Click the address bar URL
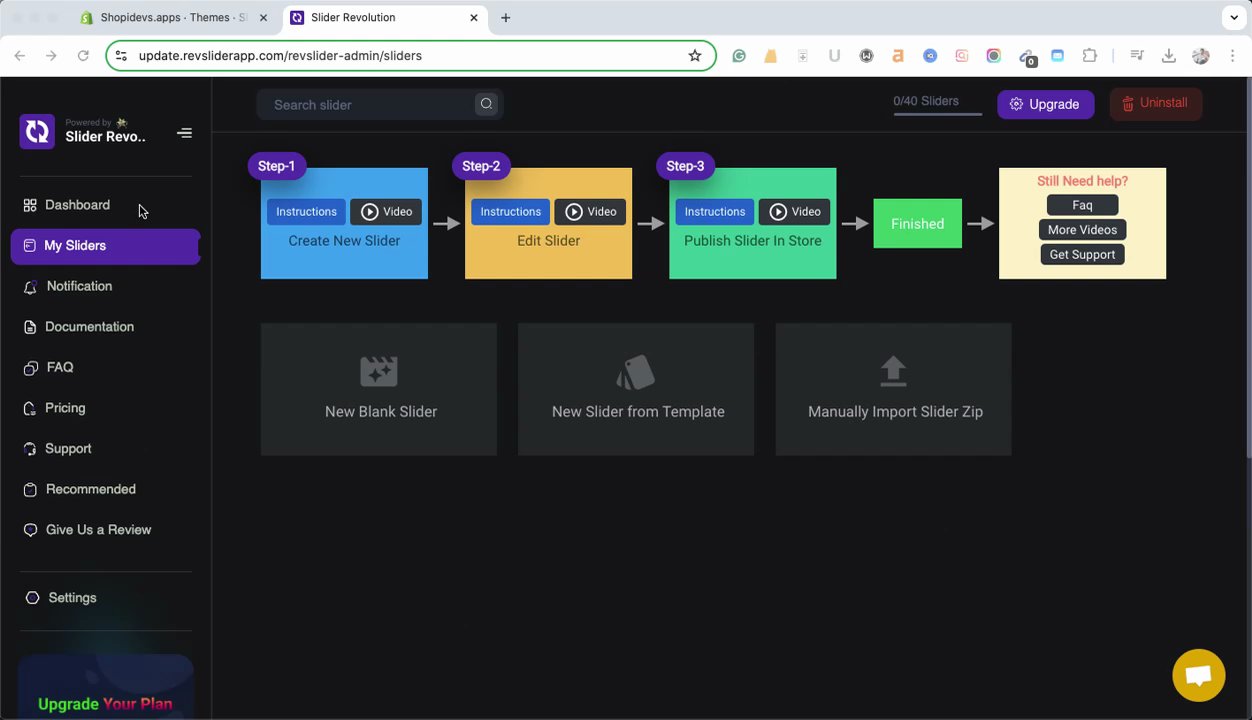The width and height of the screenshot is (1252, 720). tap(280, 56)
